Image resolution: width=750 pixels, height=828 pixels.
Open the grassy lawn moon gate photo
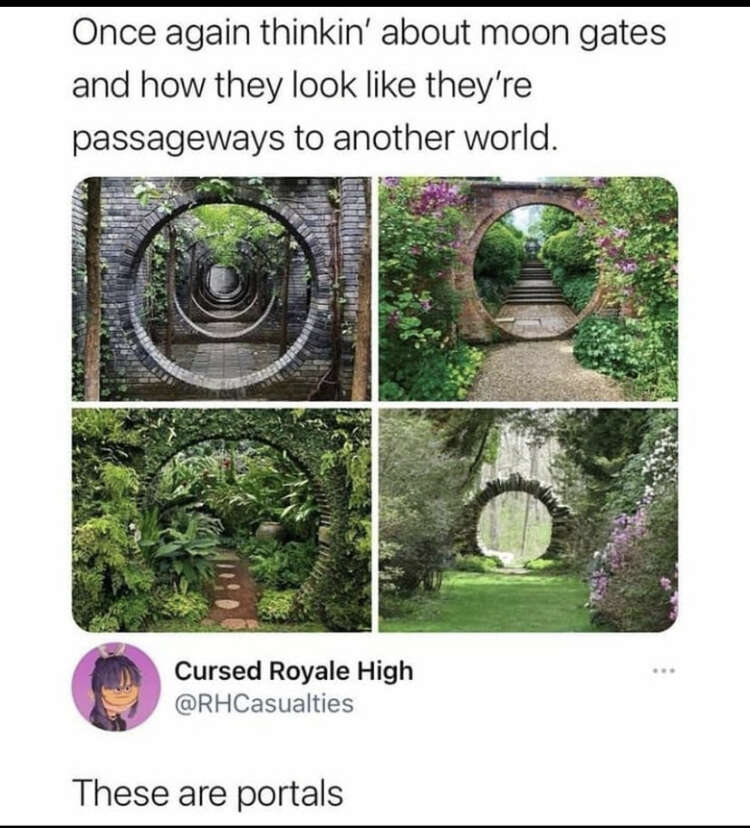click(x=528, y=520)
